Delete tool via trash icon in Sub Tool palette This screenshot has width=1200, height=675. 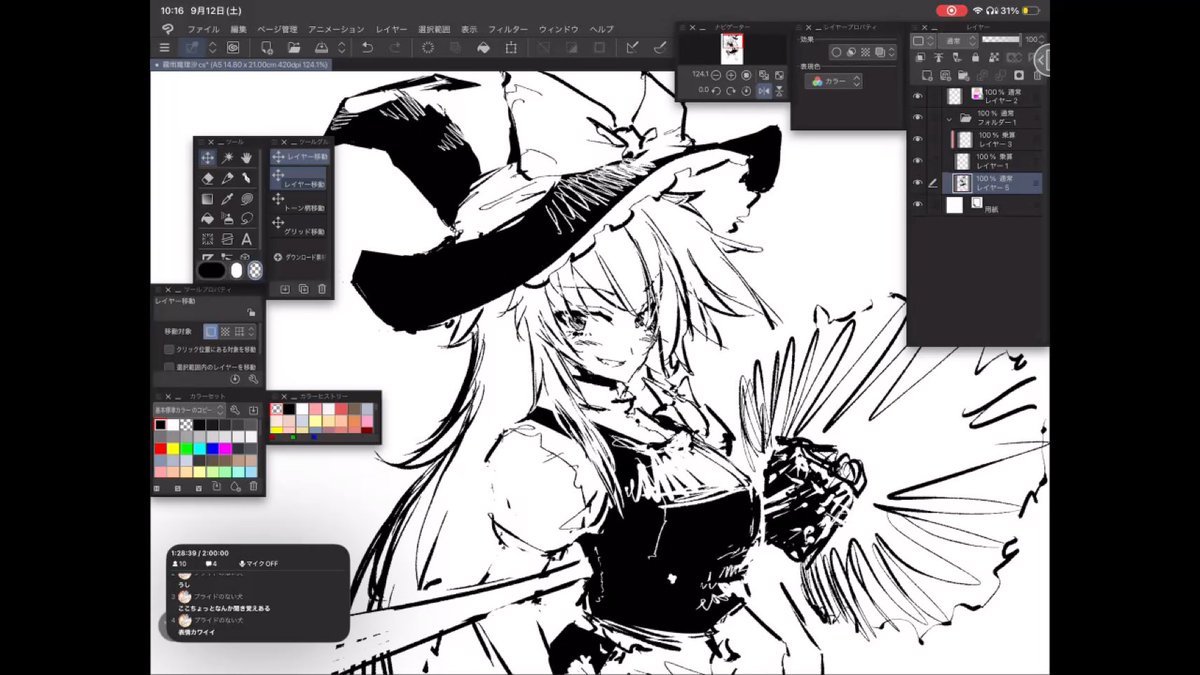click(x=322, y=289)
